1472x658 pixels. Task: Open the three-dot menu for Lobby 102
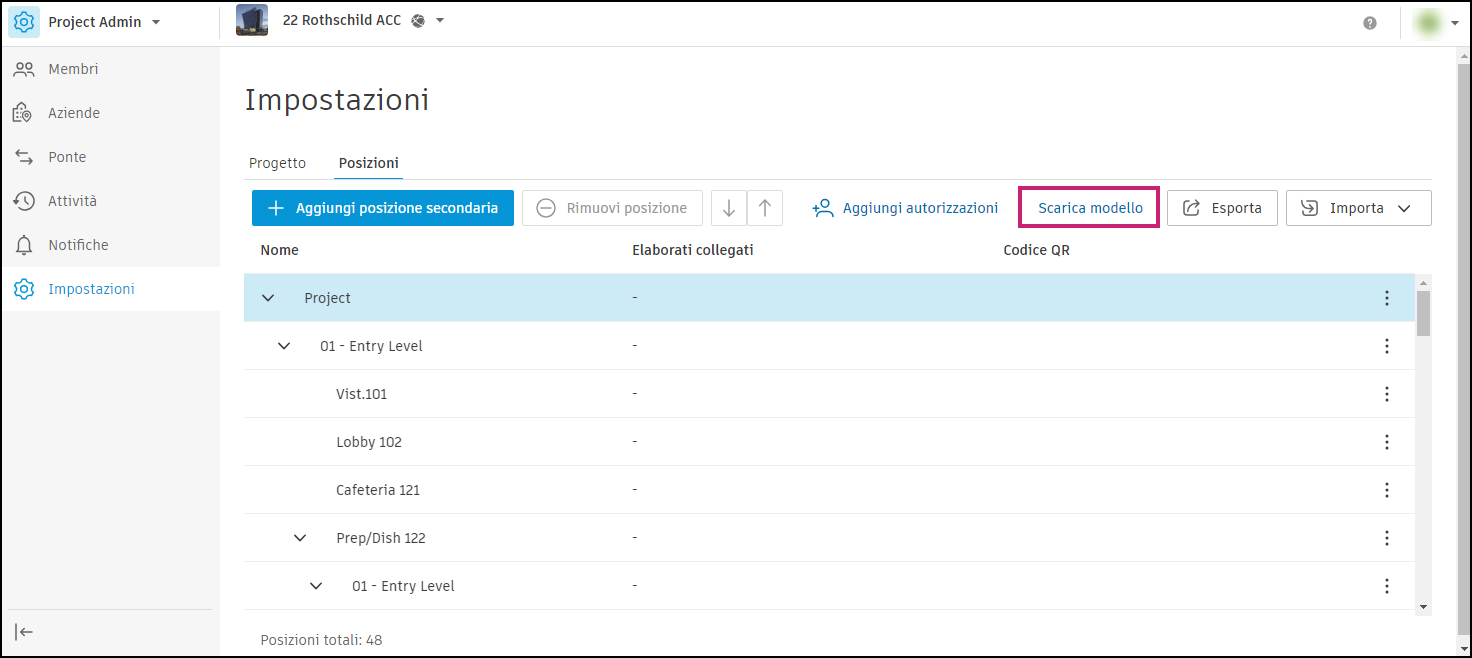1386,442
